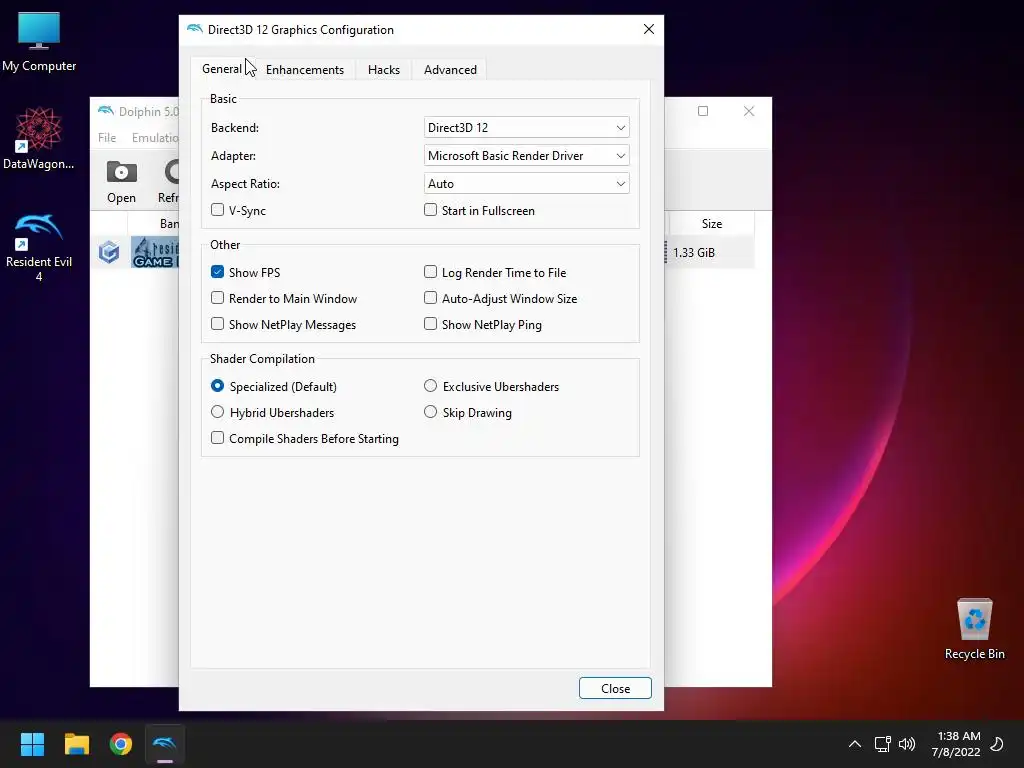The width and height of the screenshot is (1024, 768).
Task: Show hidden system tray icons
Action: pyautogui.click(x=854, y=744)
